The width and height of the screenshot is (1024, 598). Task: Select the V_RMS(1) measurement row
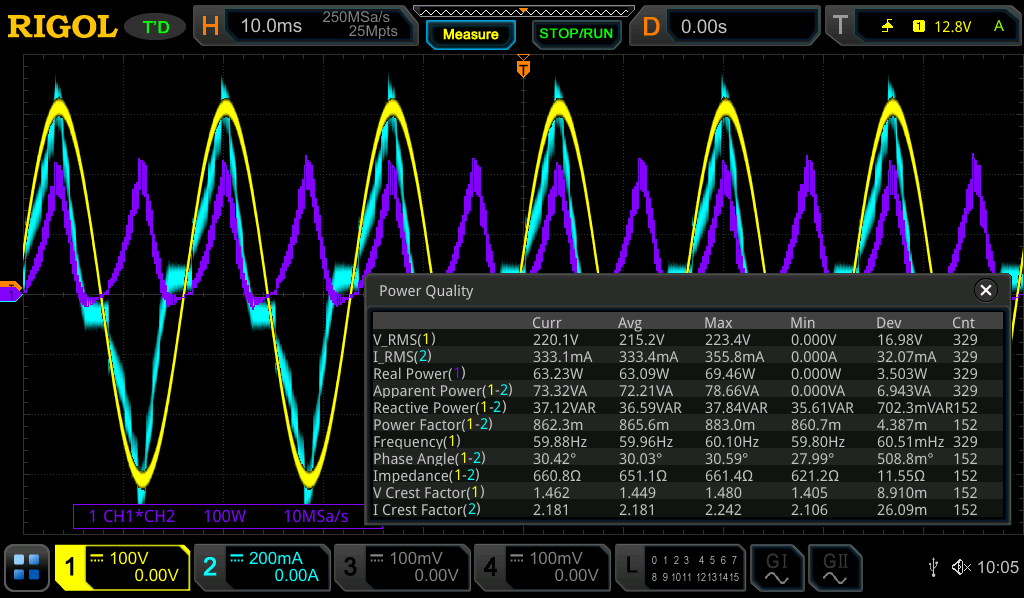click(688, 339)
